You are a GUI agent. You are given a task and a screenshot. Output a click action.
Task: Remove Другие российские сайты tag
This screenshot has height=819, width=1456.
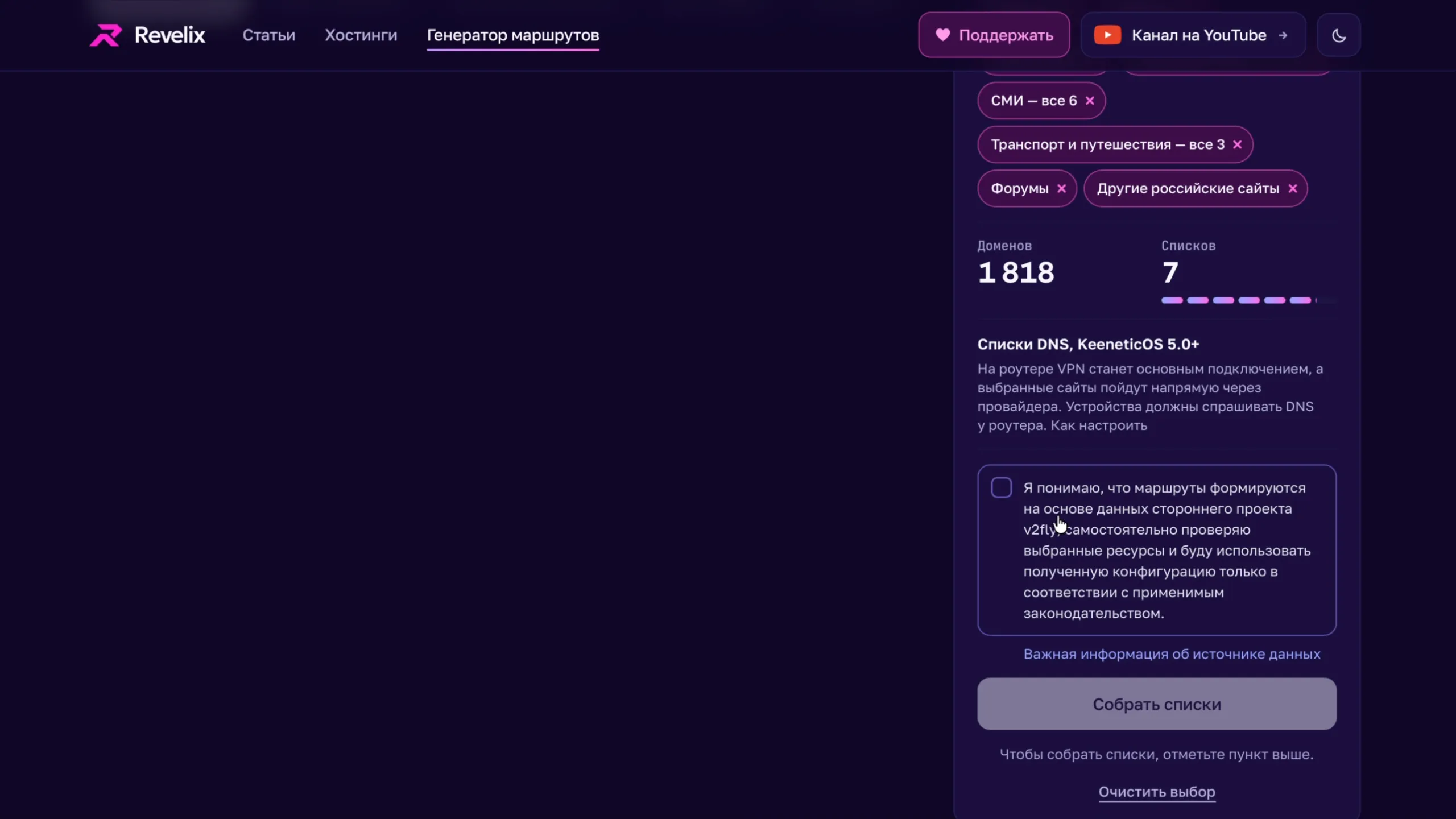point(1293,188)
